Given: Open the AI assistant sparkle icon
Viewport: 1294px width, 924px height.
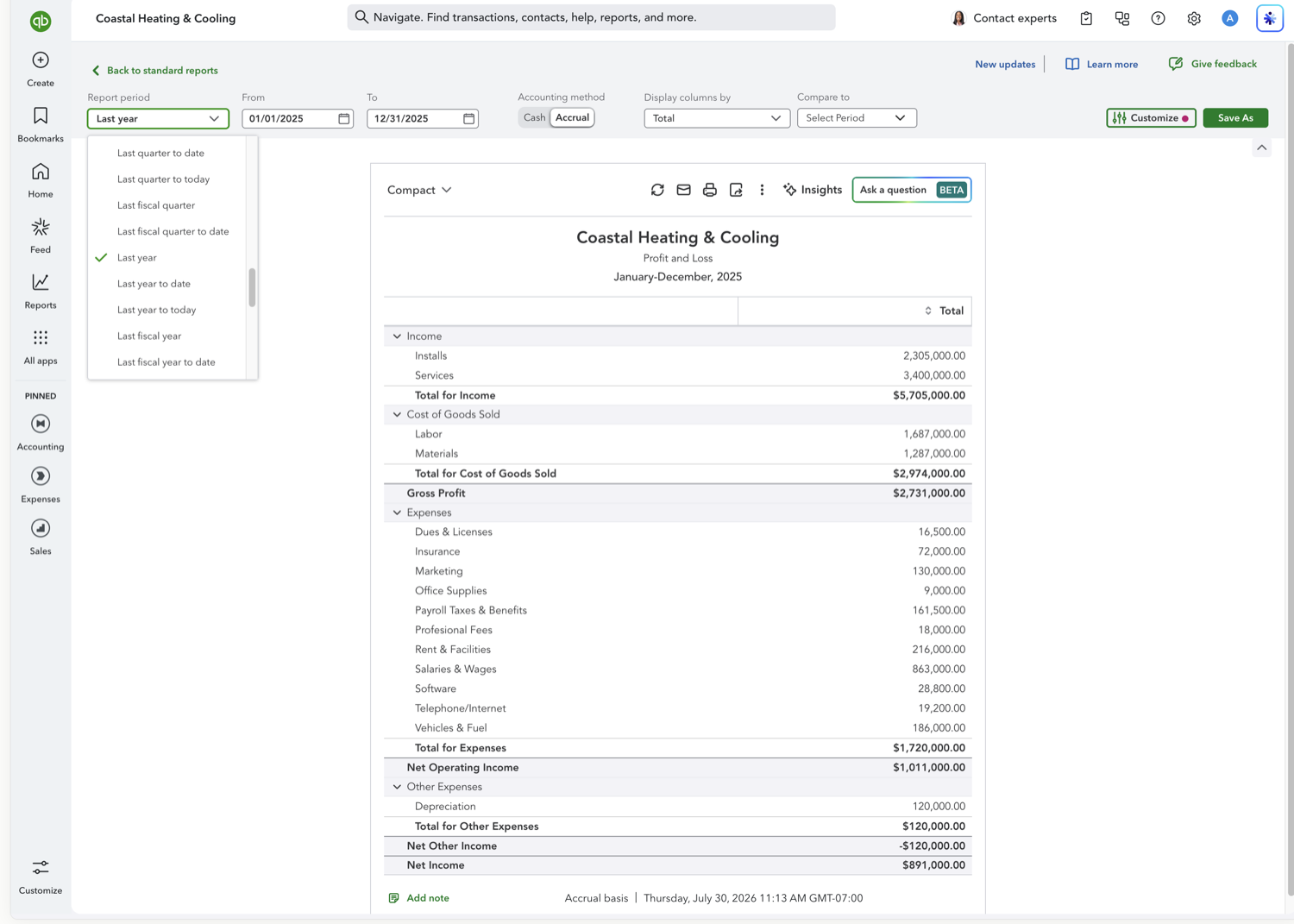Looking at the screenshot, I should (x=1270, y=18).
